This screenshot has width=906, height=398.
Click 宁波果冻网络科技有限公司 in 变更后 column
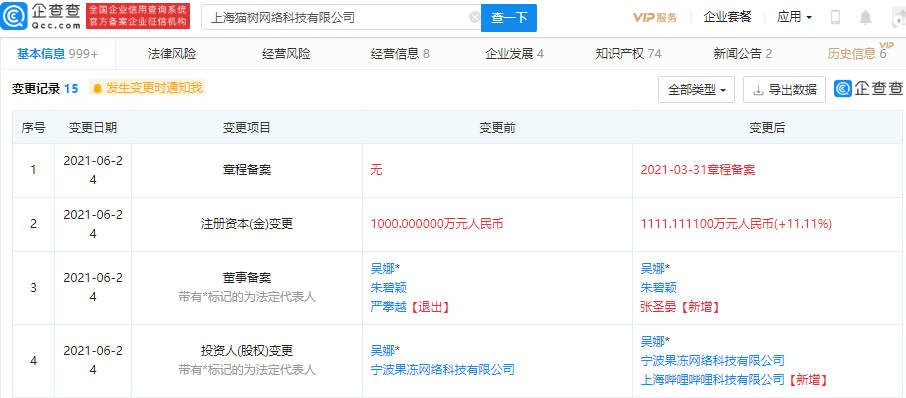[x=713, y=361]
